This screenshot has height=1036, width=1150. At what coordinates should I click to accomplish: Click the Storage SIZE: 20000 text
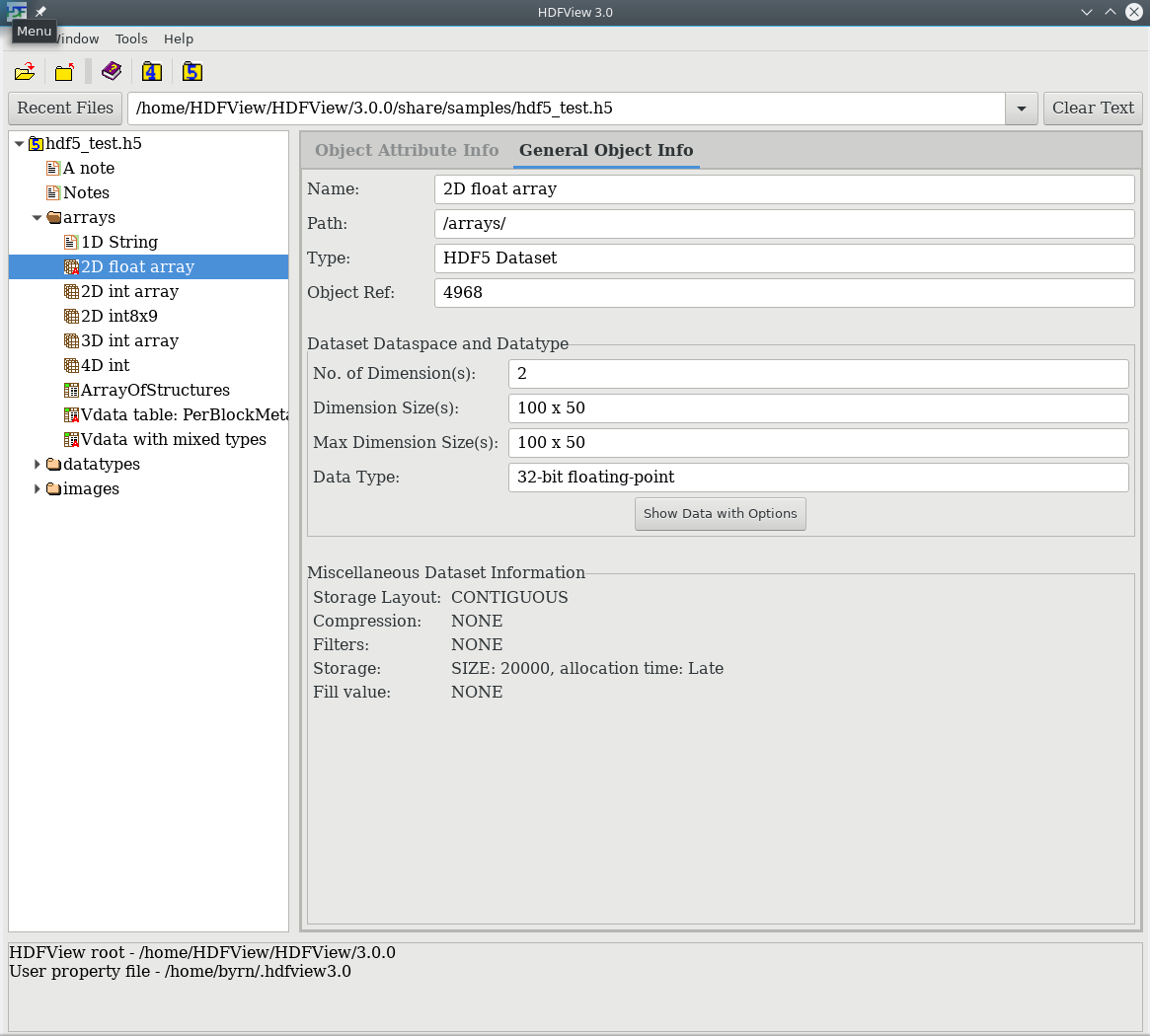(587, 669)
